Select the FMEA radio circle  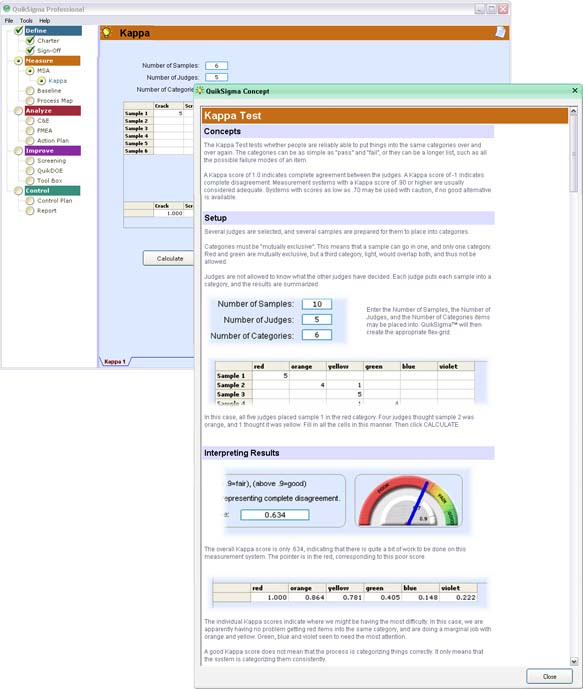coord(30,131)
